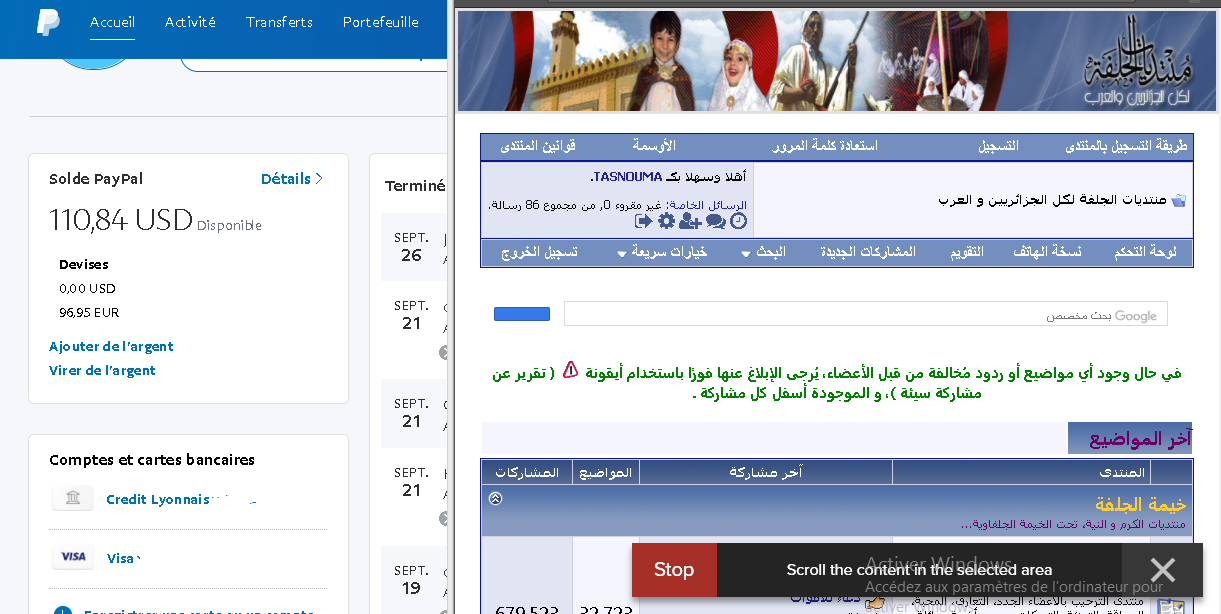The image size is (1221, 614).
Task: Expand PayPal balance Détails chevron
Action: [x=319, y=179]
